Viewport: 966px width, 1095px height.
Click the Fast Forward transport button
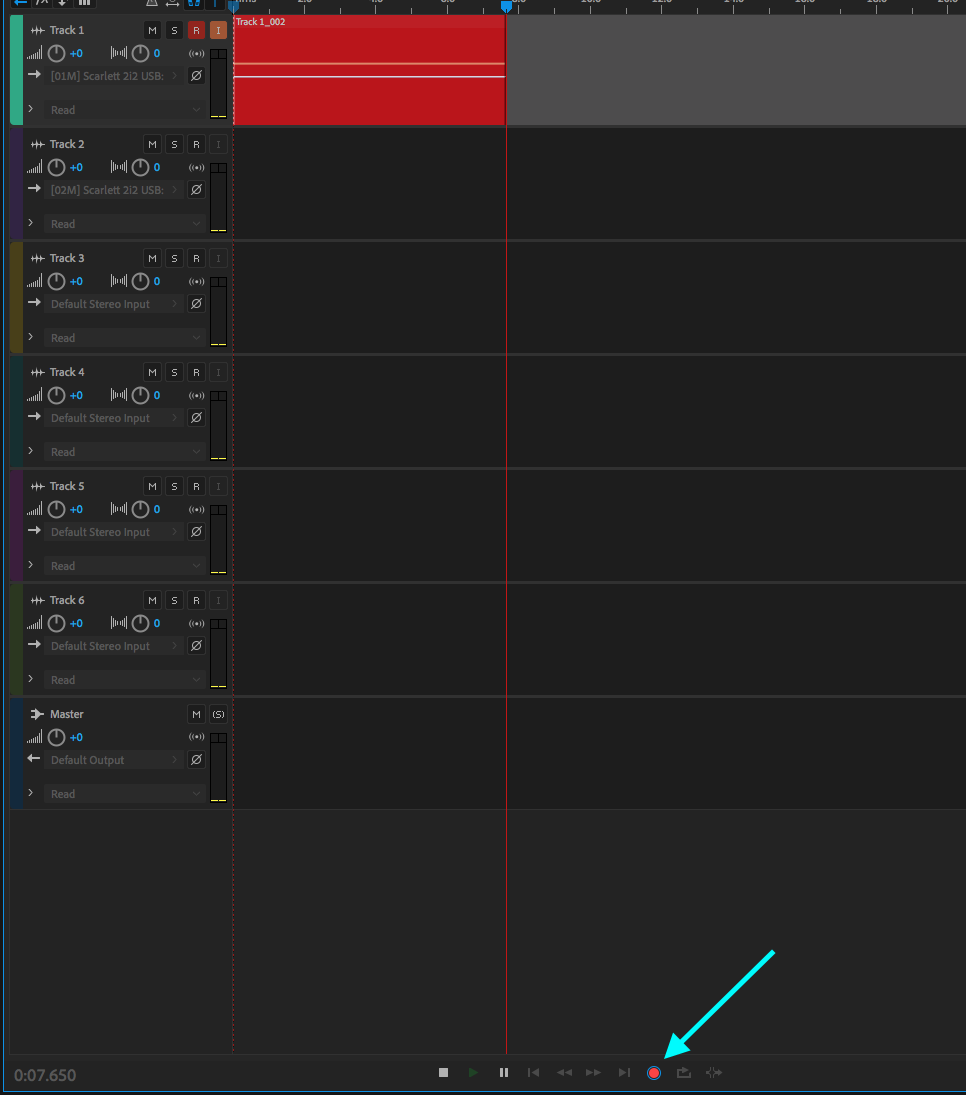click(x=593, y=1073)
